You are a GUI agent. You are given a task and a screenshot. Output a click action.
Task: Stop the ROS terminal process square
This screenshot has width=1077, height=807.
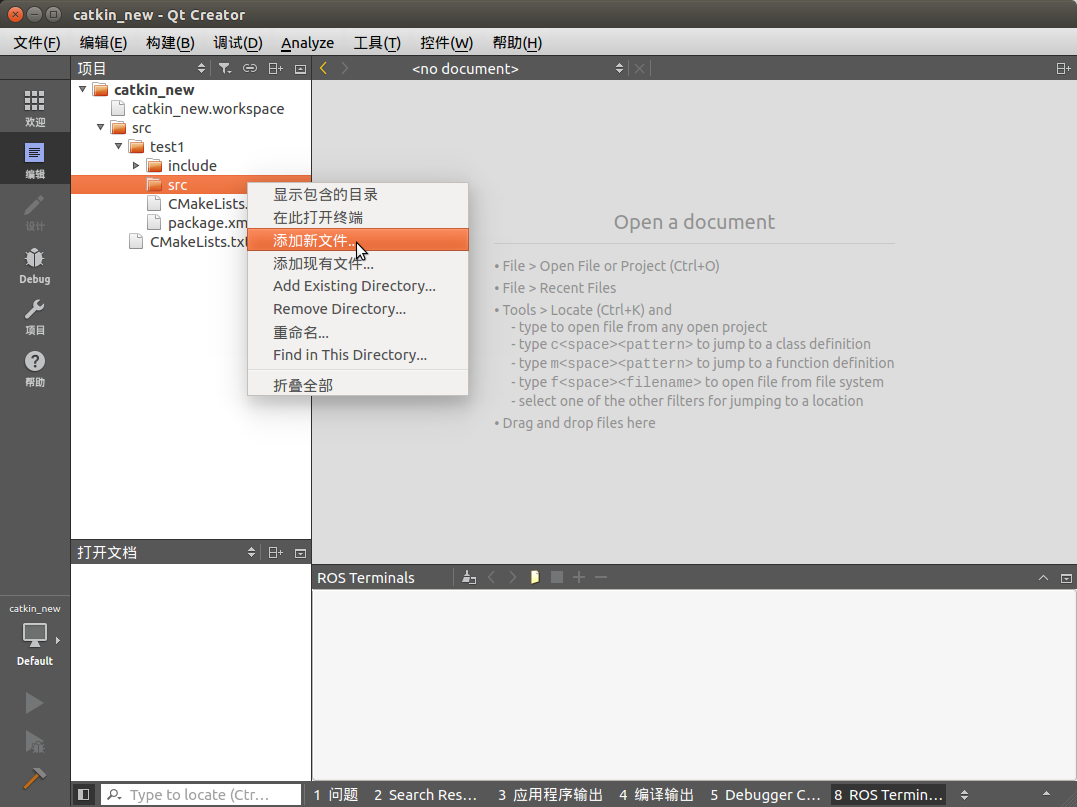556,577
